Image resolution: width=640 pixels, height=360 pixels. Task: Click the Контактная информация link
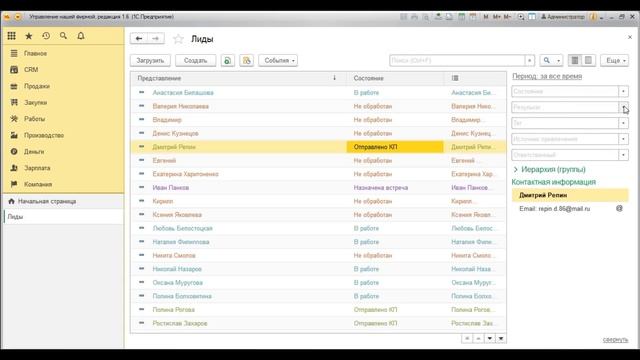pos(553,182)
